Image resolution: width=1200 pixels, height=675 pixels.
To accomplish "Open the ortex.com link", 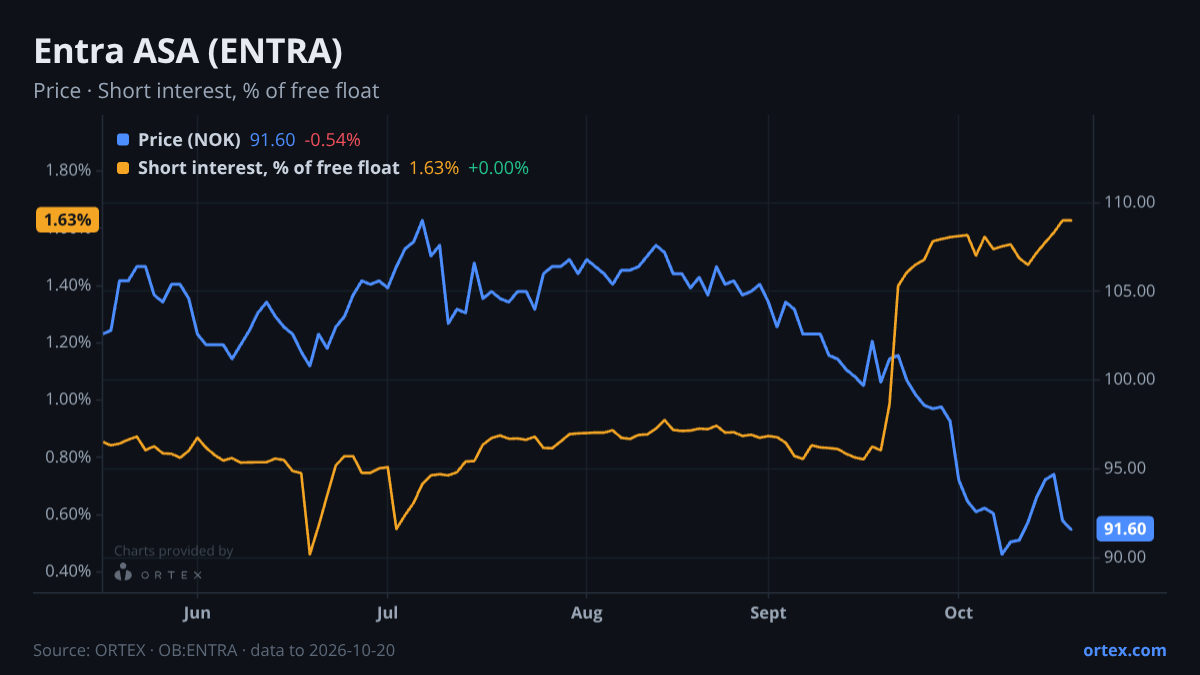I will coord(1124,650).
